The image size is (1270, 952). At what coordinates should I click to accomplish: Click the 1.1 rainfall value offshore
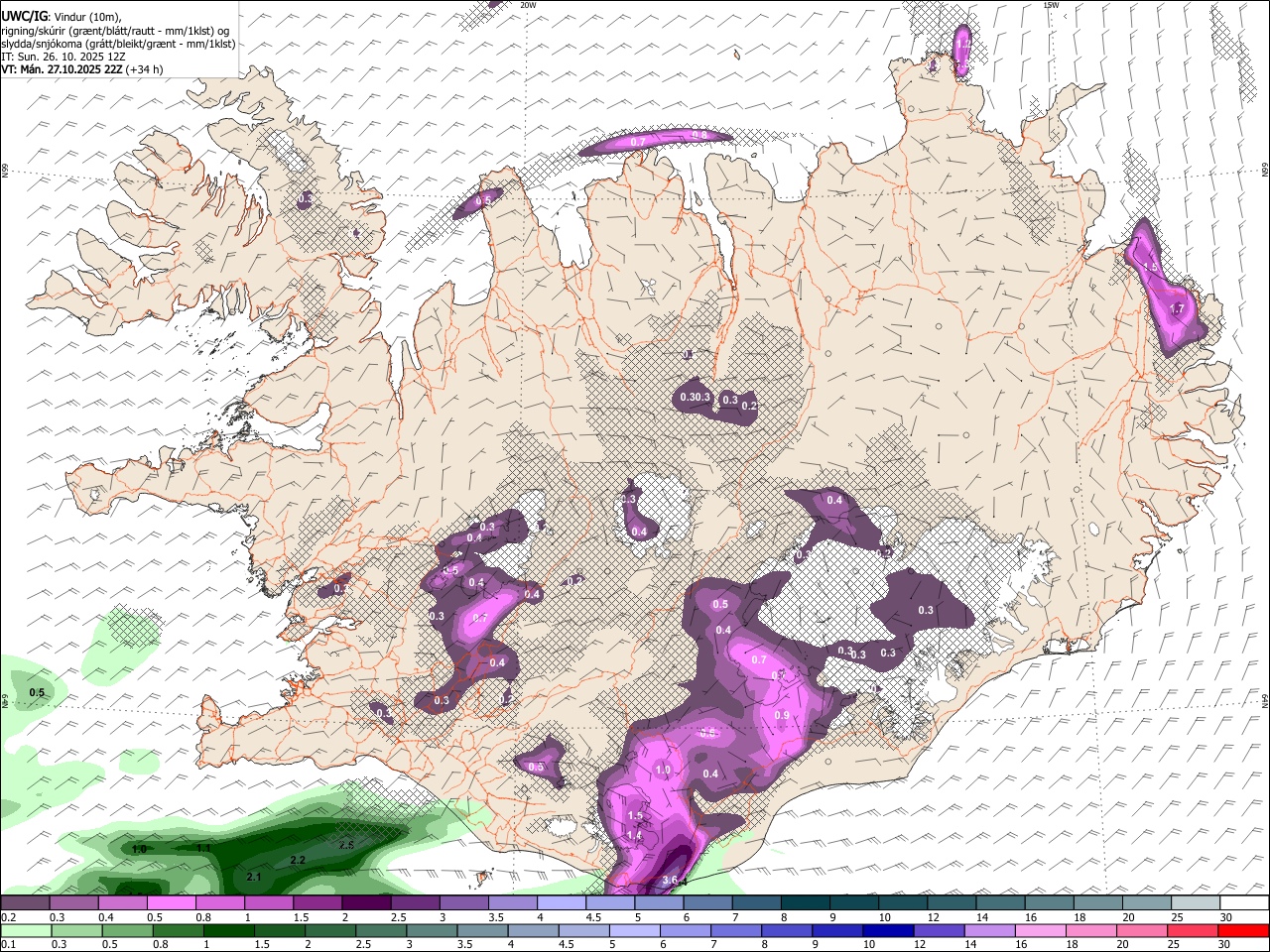[x=203, y=848]
